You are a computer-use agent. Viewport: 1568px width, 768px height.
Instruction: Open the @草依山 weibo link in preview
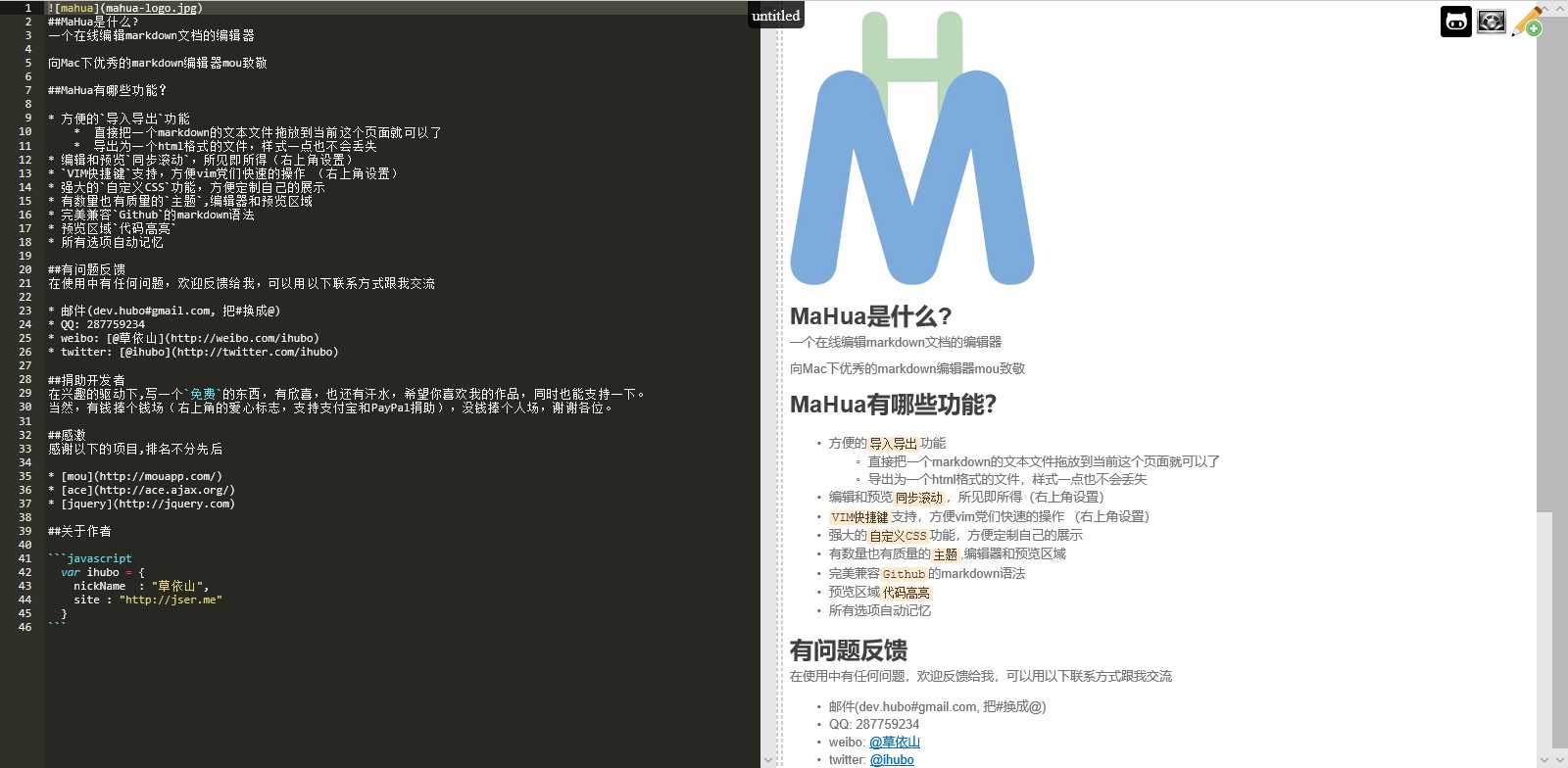[895, 743]
